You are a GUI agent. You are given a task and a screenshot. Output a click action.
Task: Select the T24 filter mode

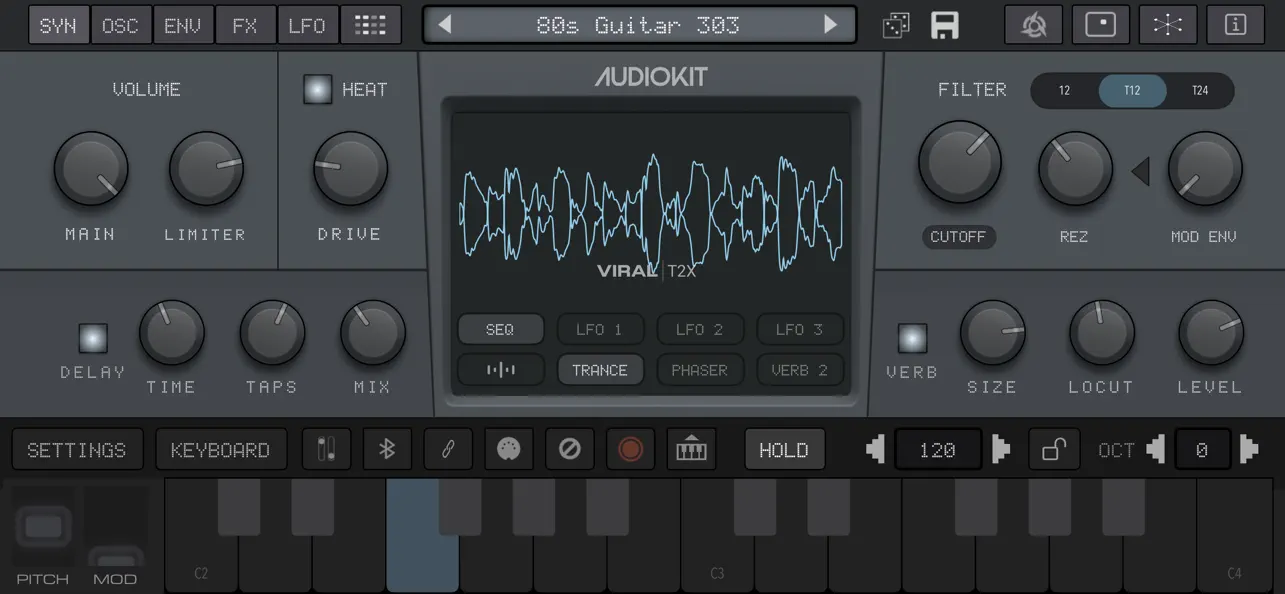pos(1200,91)
